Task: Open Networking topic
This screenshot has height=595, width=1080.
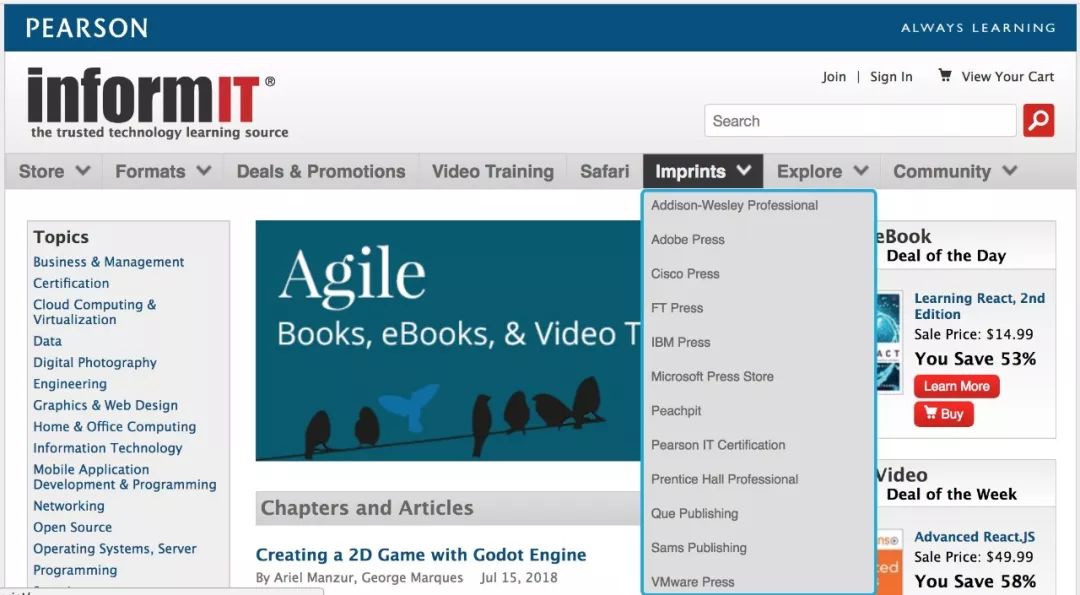Action: [69, 505]
